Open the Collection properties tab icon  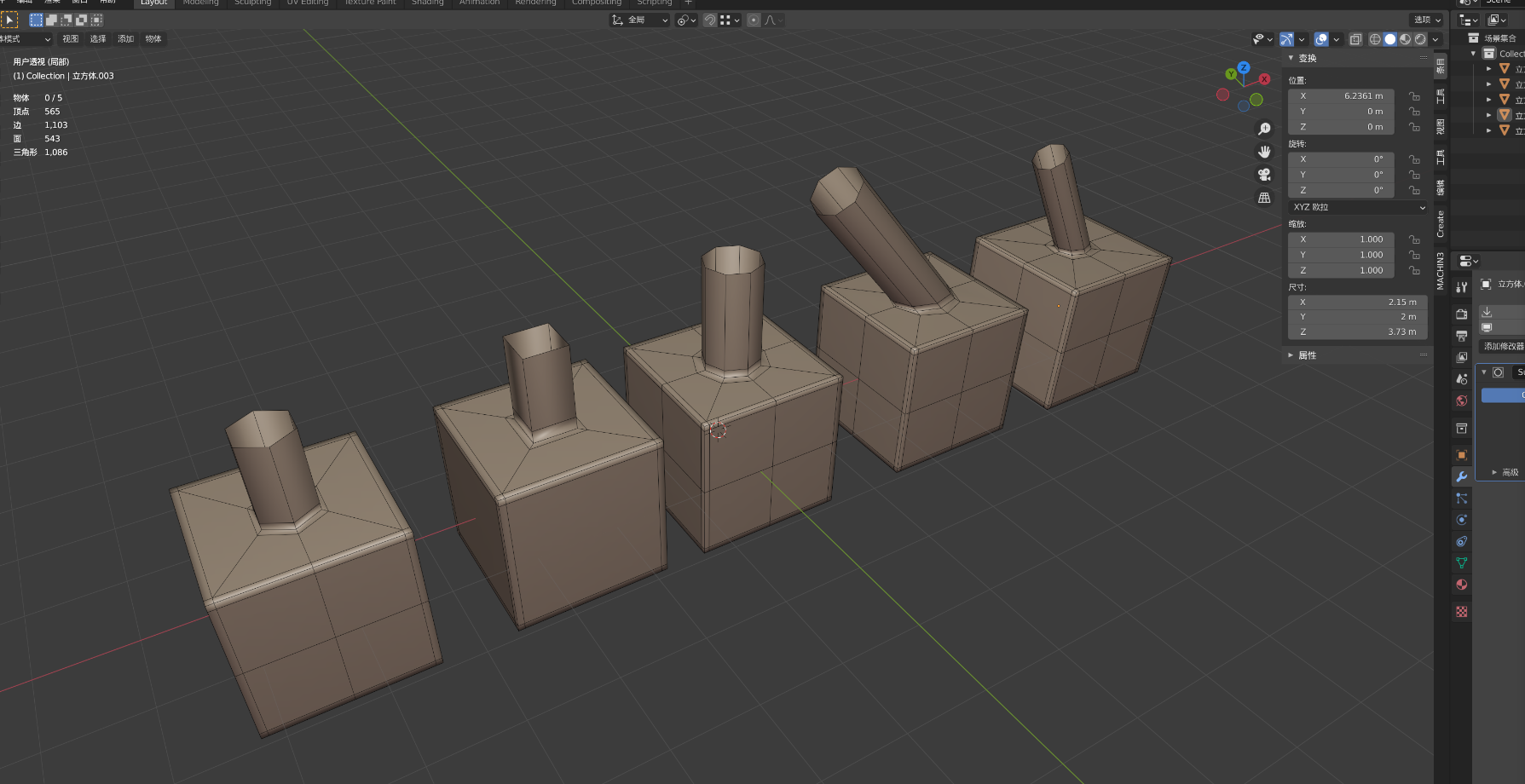(1462, 428)
